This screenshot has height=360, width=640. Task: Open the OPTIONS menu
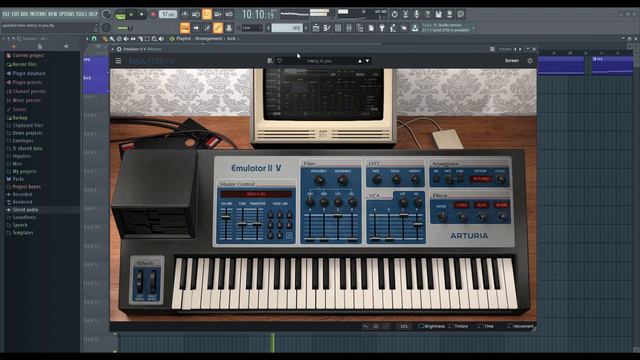coord(66,14)
